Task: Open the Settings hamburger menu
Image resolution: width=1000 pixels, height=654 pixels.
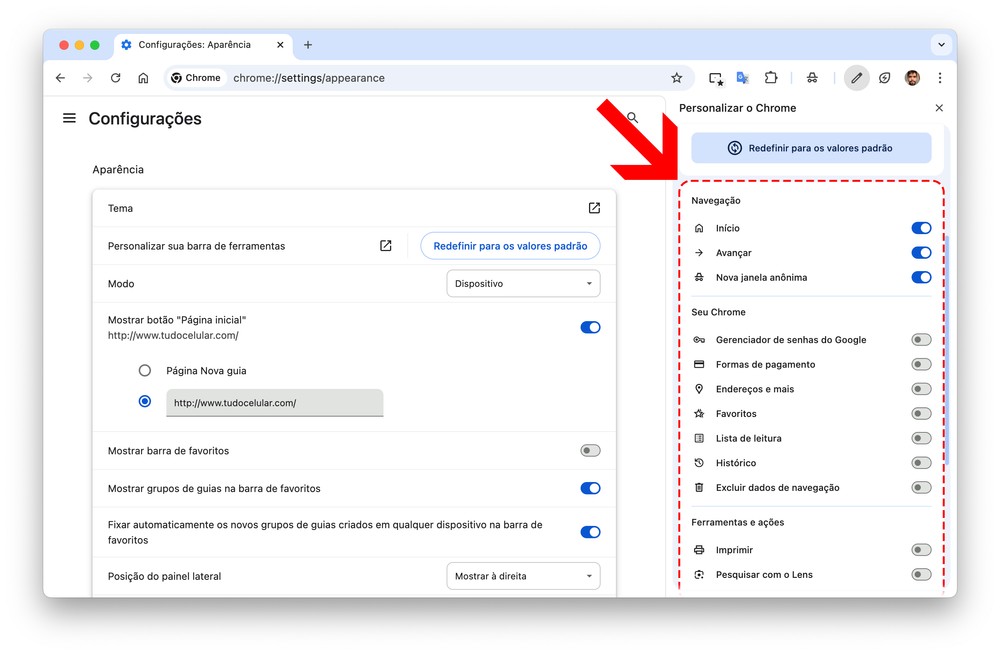Action: 70,118
